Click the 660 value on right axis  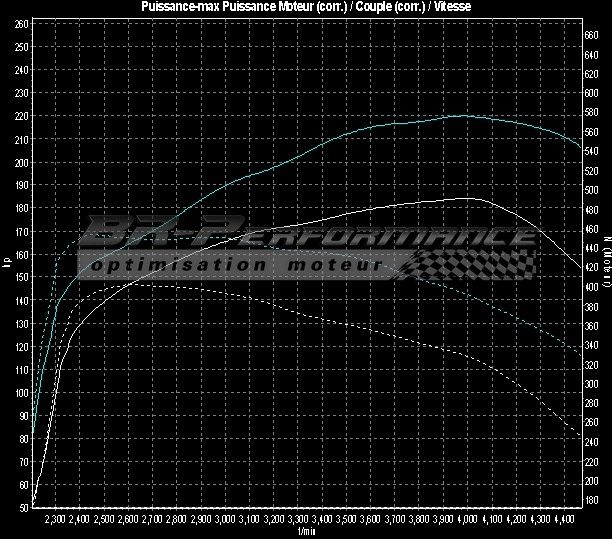coord(592,34)
